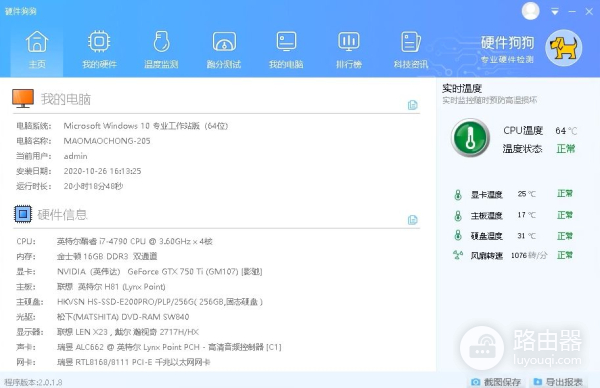
Task: Click the 显卡温度 thermometer icon
Action: (x=458, y=195)
